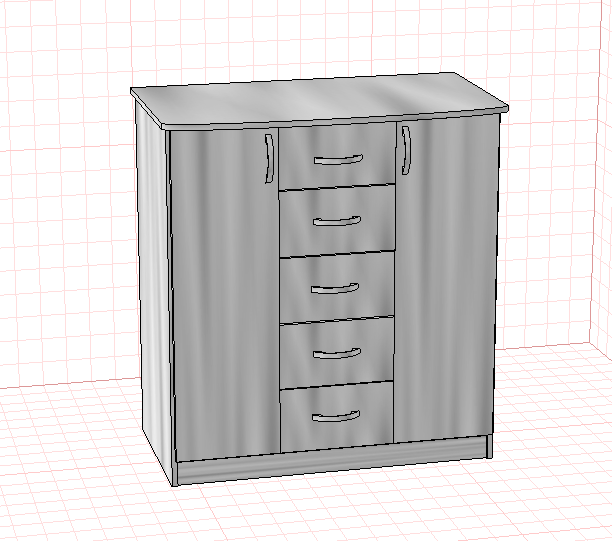612x541 pixels.
Task: Select the right cabinet door
Action: (x=445, y=279)
